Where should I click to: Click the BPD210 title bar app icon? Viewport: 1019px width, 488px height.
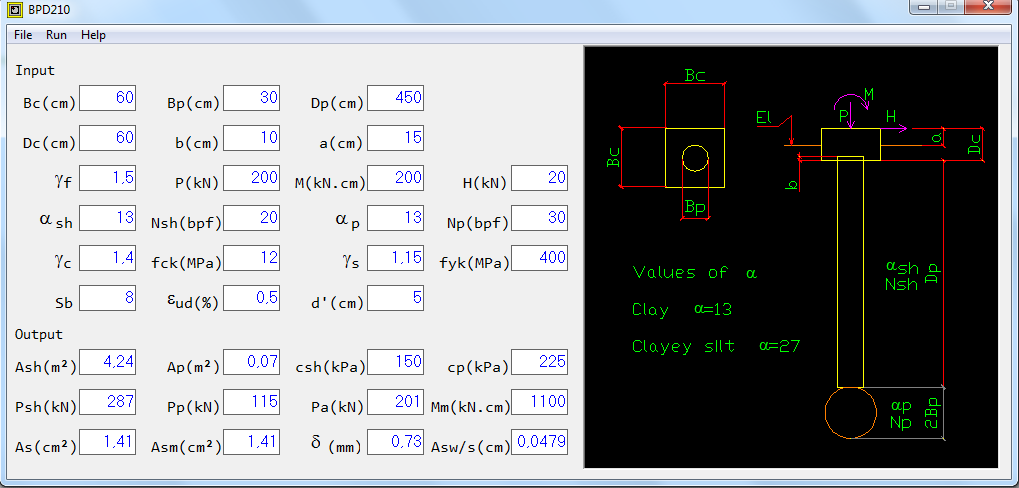pyautogui.click(x=14, y=10)
